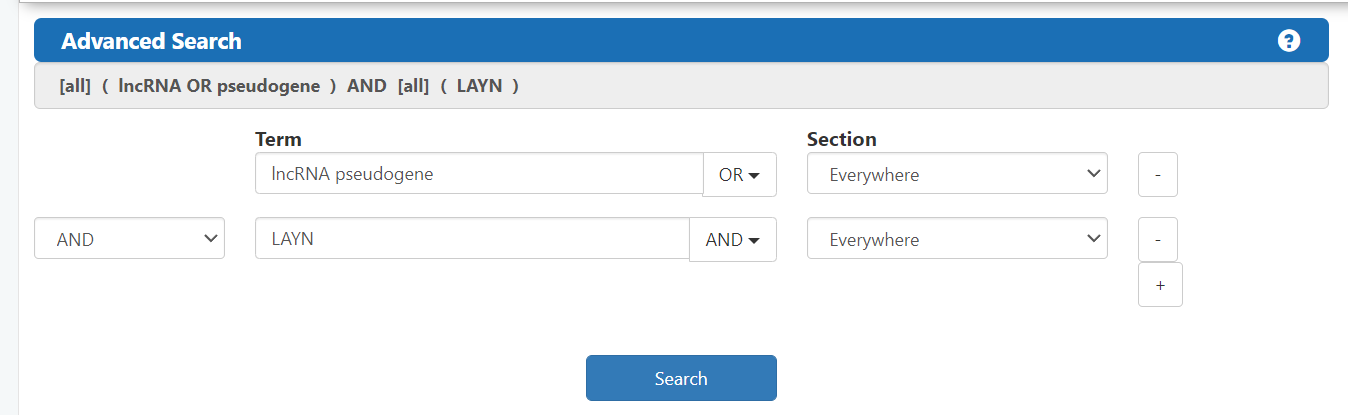Click "( LAYN )" in the query preview
The width and height of the screenshot is (1348, 415).
[487, 86]
